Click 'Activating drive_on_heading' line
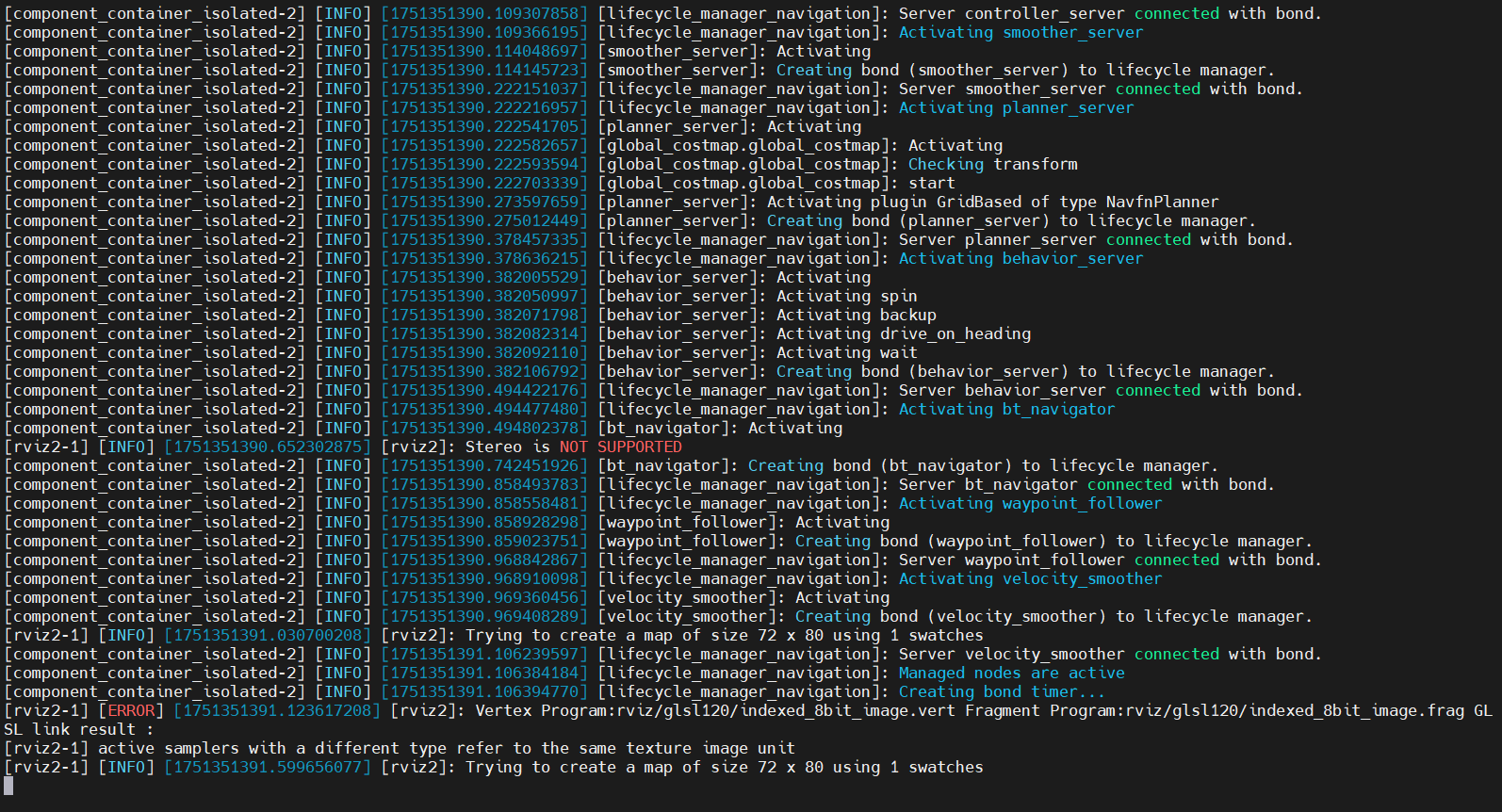The height and width of the screenshot is (812, 1502). (x=904, y=333)
